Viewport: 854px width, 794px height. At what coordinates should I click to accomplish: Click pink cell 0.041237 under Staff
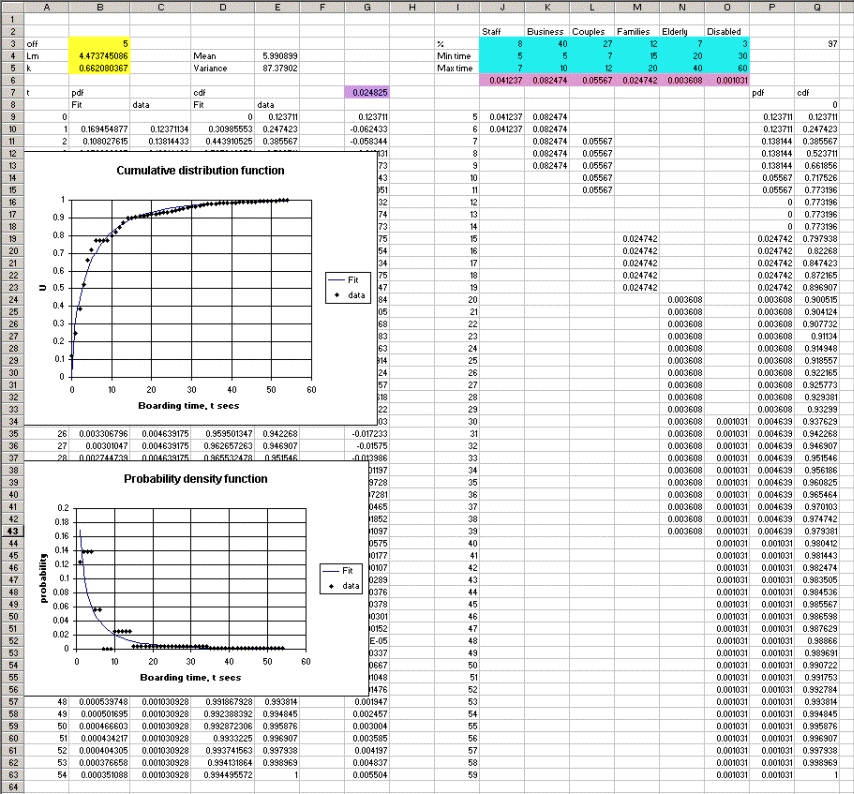point(502,80)
